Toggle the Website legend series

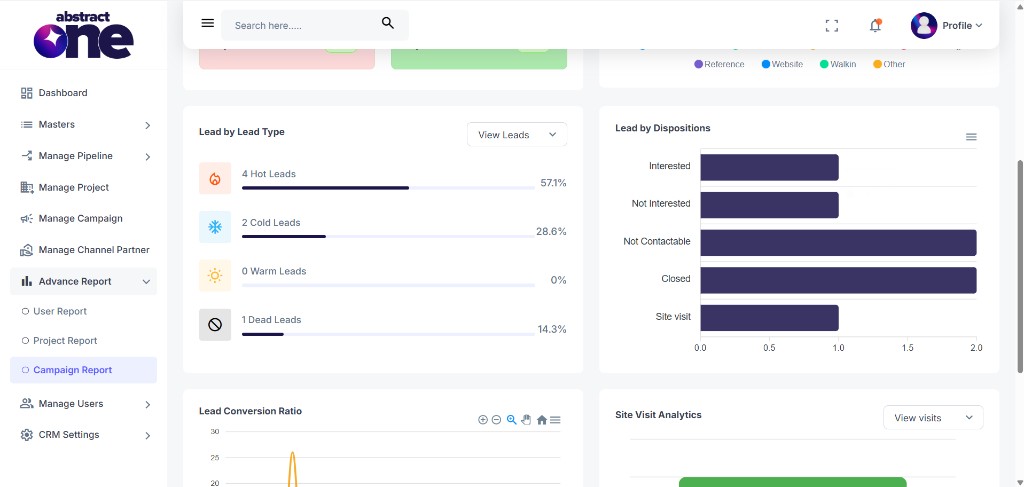point(782,64)
